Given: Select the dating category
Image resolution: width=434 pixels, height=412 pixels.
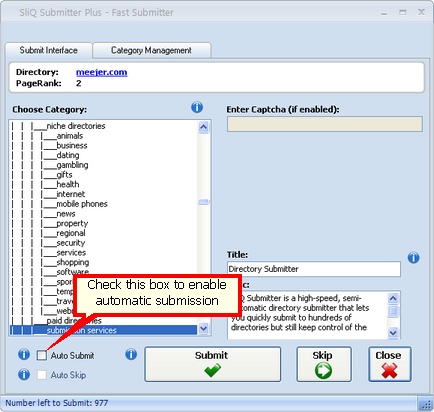Looking at the screenshot, I should point(68,155).
